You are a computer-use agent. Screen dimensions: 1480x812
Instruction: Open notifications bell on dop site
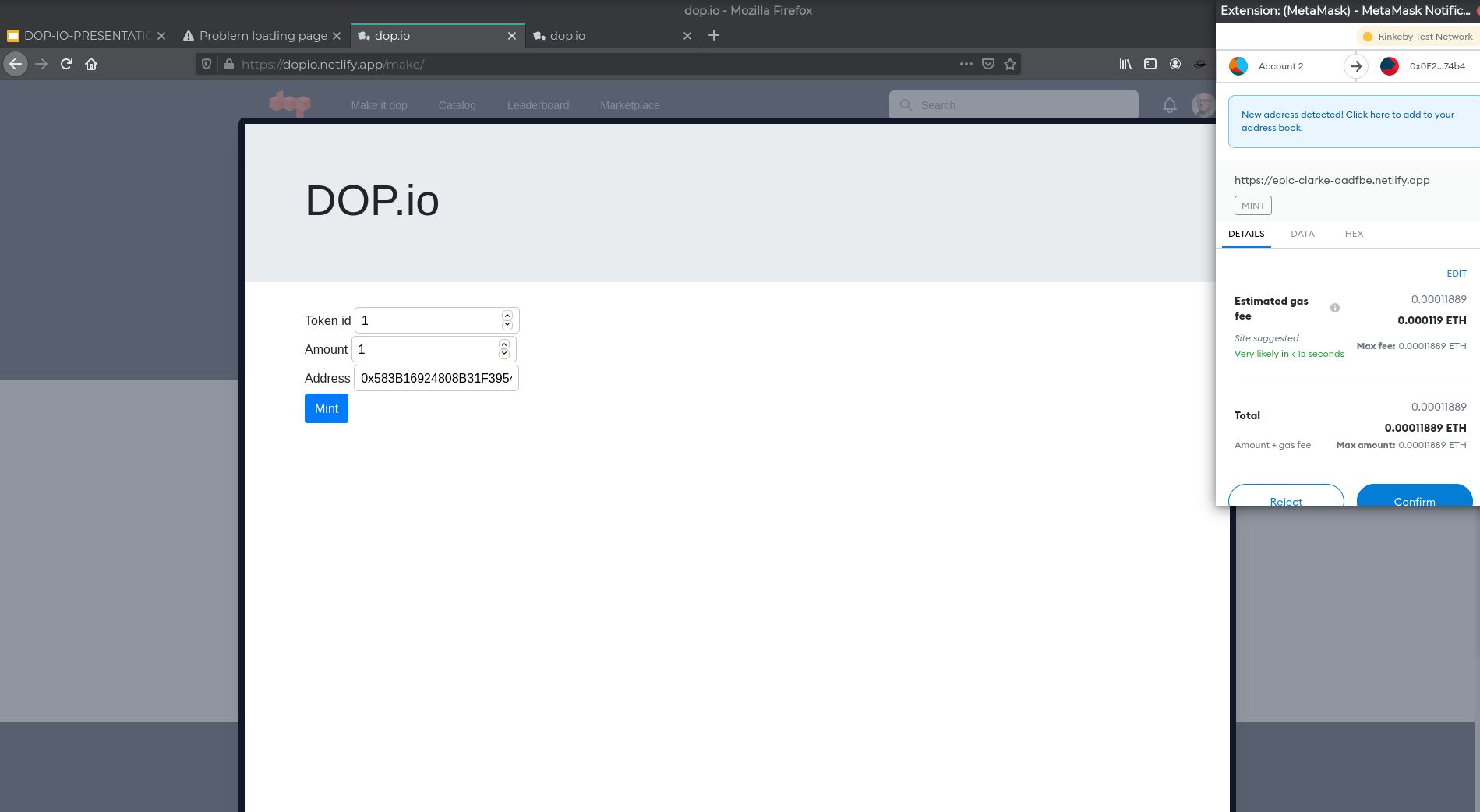[x=1170, y=105]
